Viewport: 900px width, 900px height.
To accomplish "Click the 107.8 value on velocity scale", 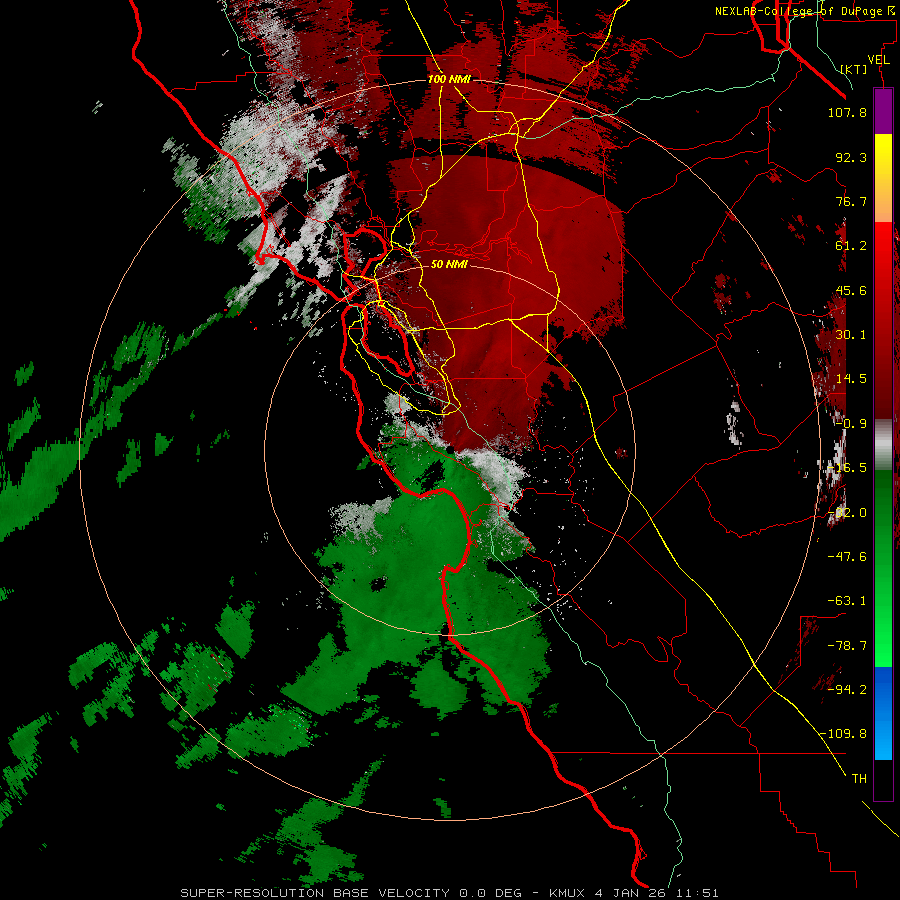I will tap(847, 112).
